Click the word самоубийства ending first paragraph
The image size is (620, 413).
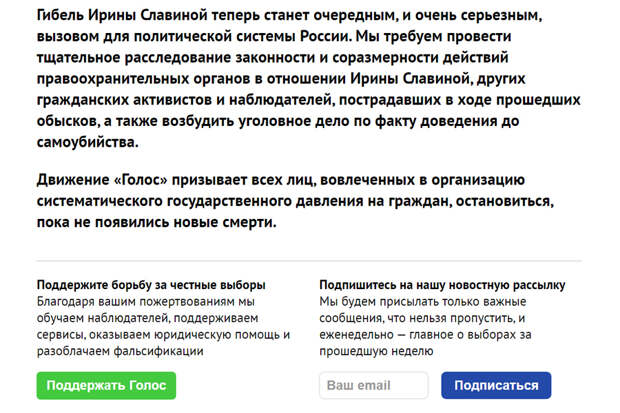87,142
